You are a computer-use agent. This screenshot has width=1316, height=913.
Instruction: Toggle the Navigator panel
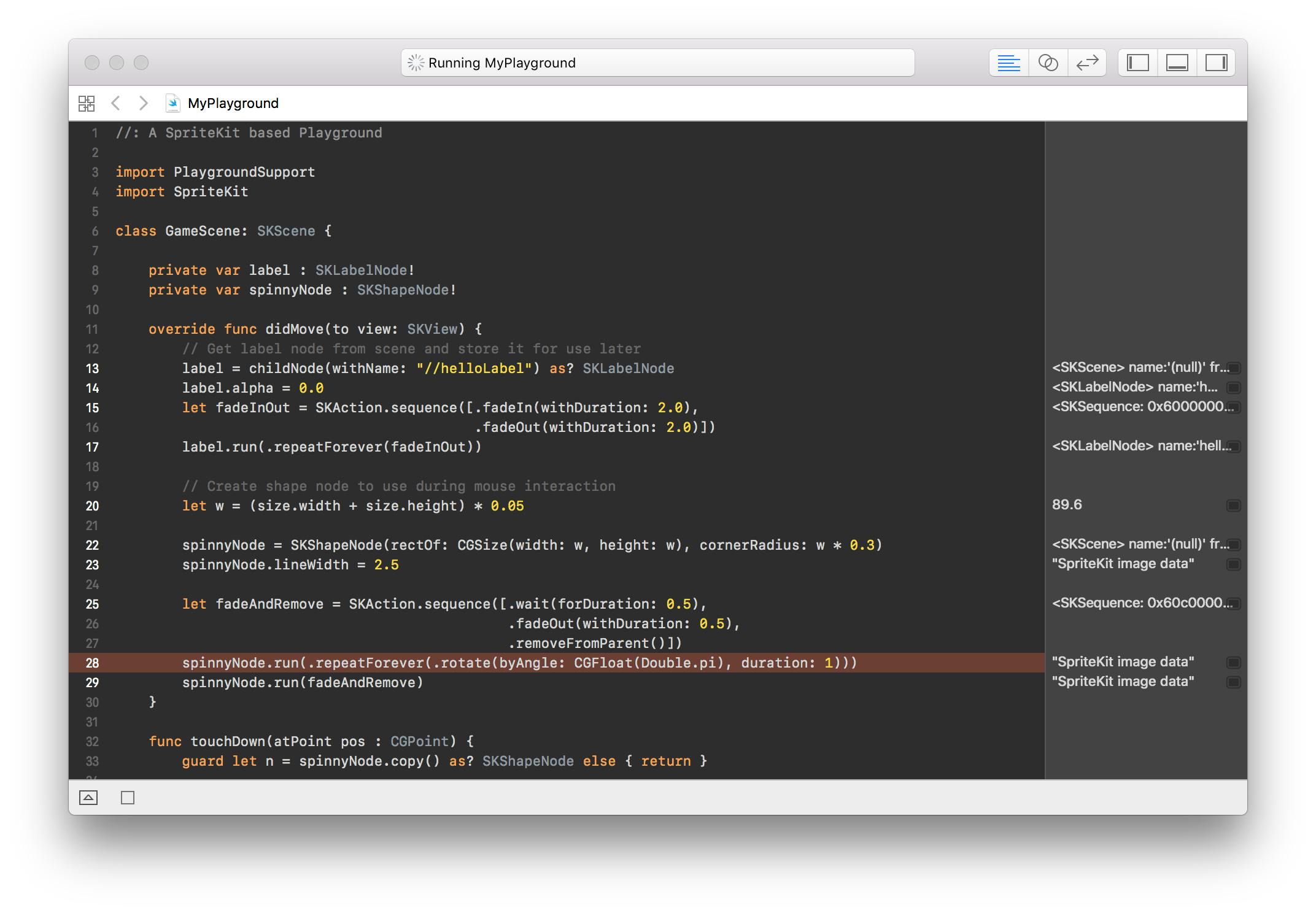point(1137,63)
